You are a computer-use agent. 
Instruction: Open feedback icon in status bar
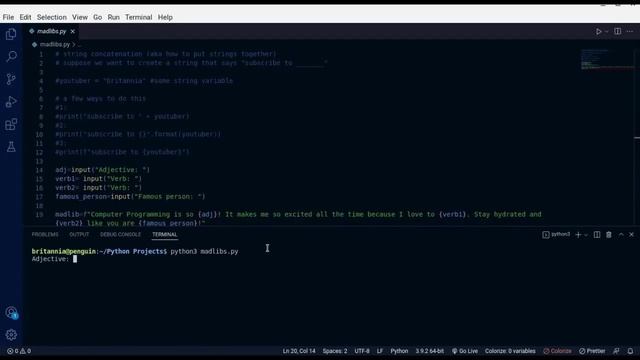click(616, 351)
